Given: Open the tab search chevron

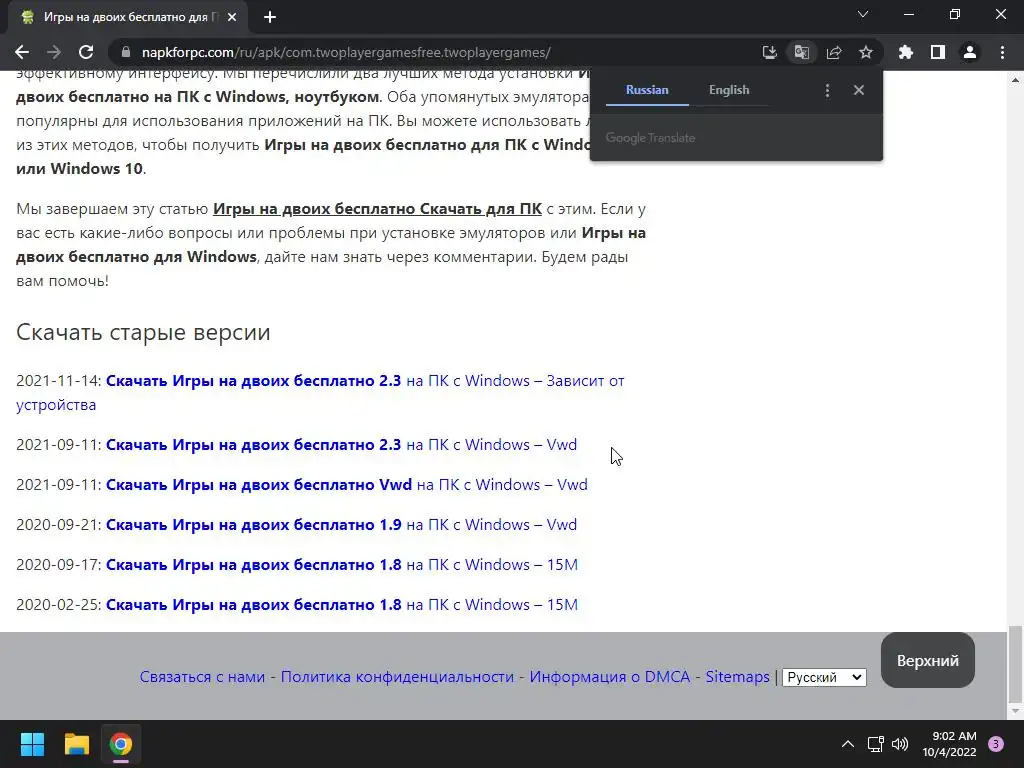Looking at the screenshot, I should (x=863, y=14).
